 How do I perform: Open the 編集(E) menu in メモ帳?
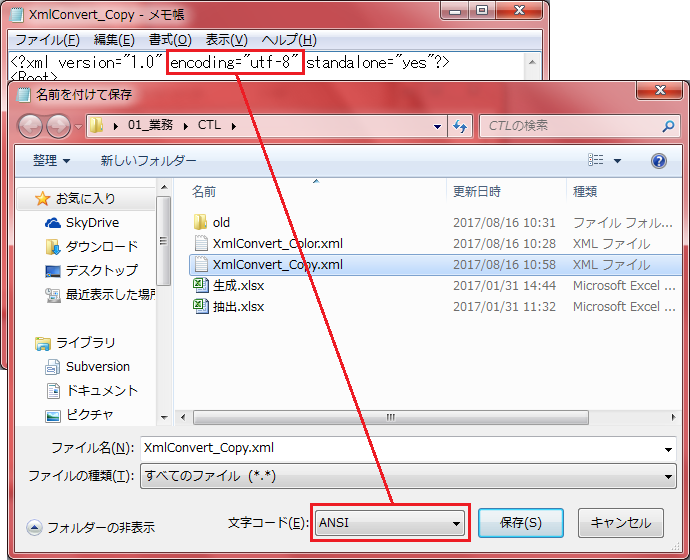pos(114,40)
